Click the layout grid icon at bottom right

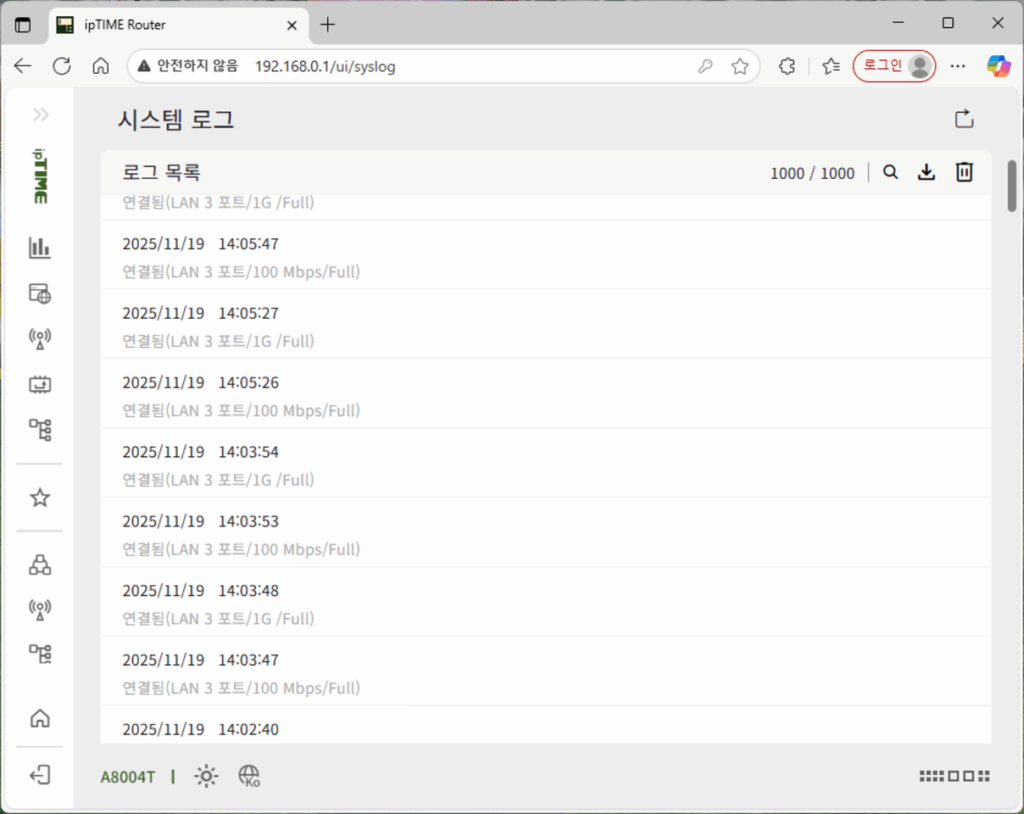point(954,777)
